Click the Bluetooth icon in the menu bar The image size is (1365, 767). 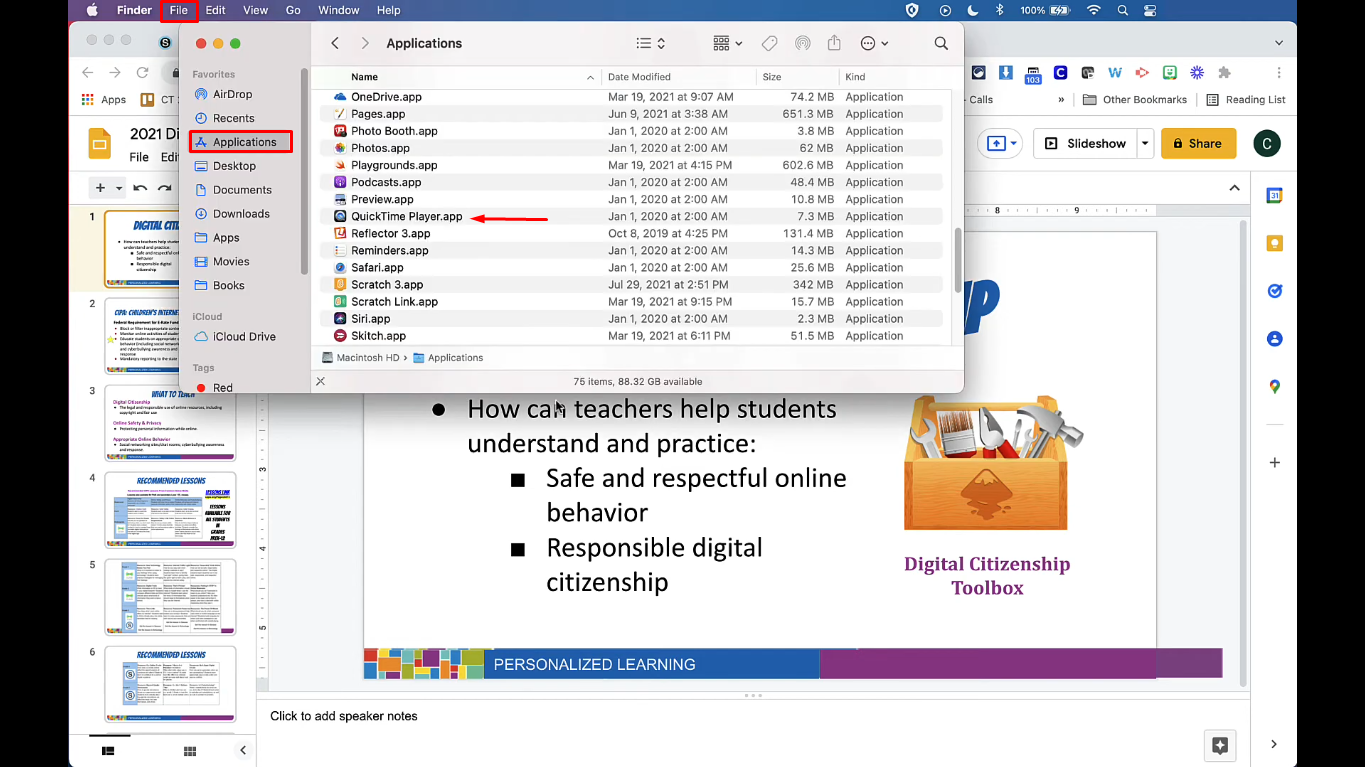click(x=999, y=10)
